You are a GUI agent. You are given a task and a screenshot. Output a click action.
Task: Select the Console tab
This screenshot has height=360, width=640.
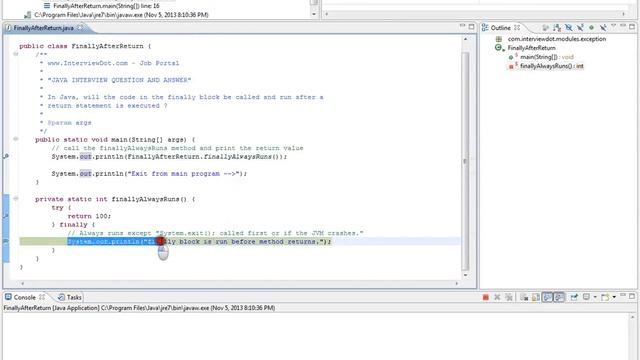24,297
